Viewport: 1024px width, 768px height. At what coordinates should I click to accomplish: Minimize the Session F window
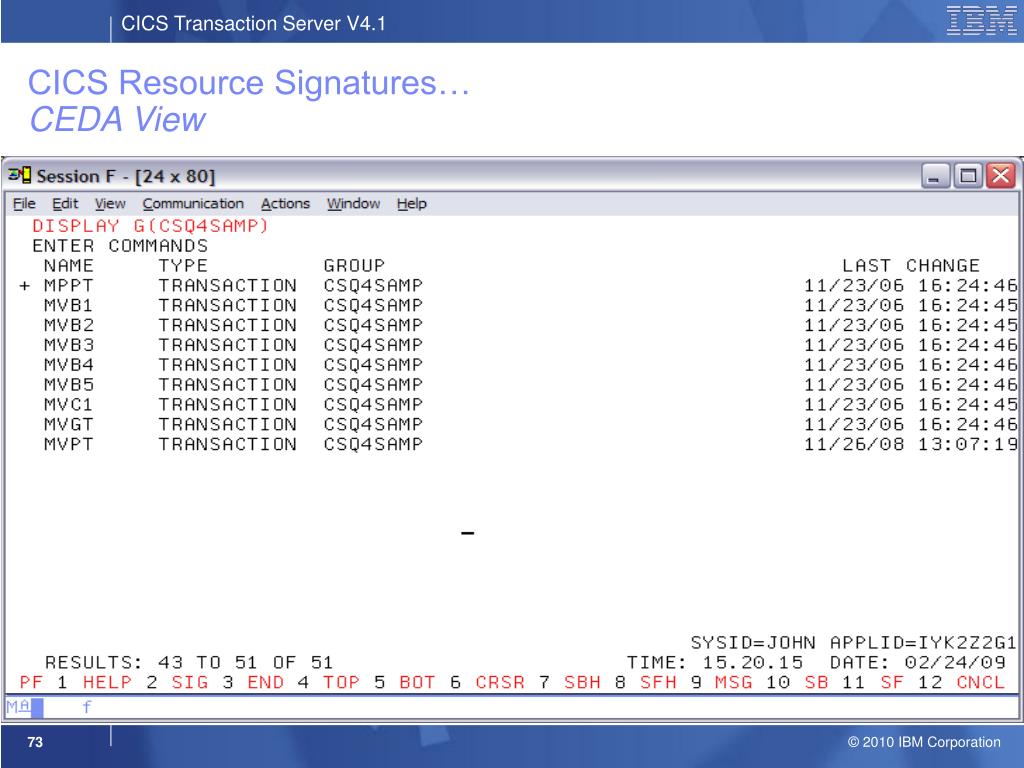(935, 176)
